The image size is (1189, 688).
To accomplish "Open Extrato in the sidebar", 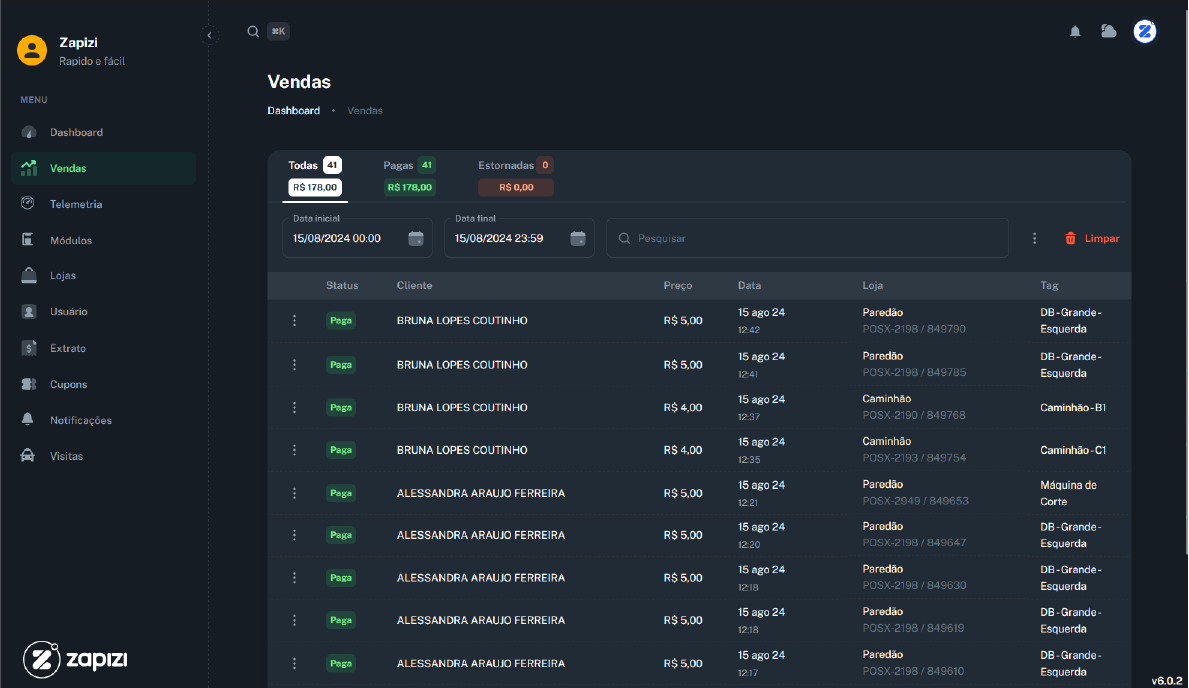I will (103, 348).
